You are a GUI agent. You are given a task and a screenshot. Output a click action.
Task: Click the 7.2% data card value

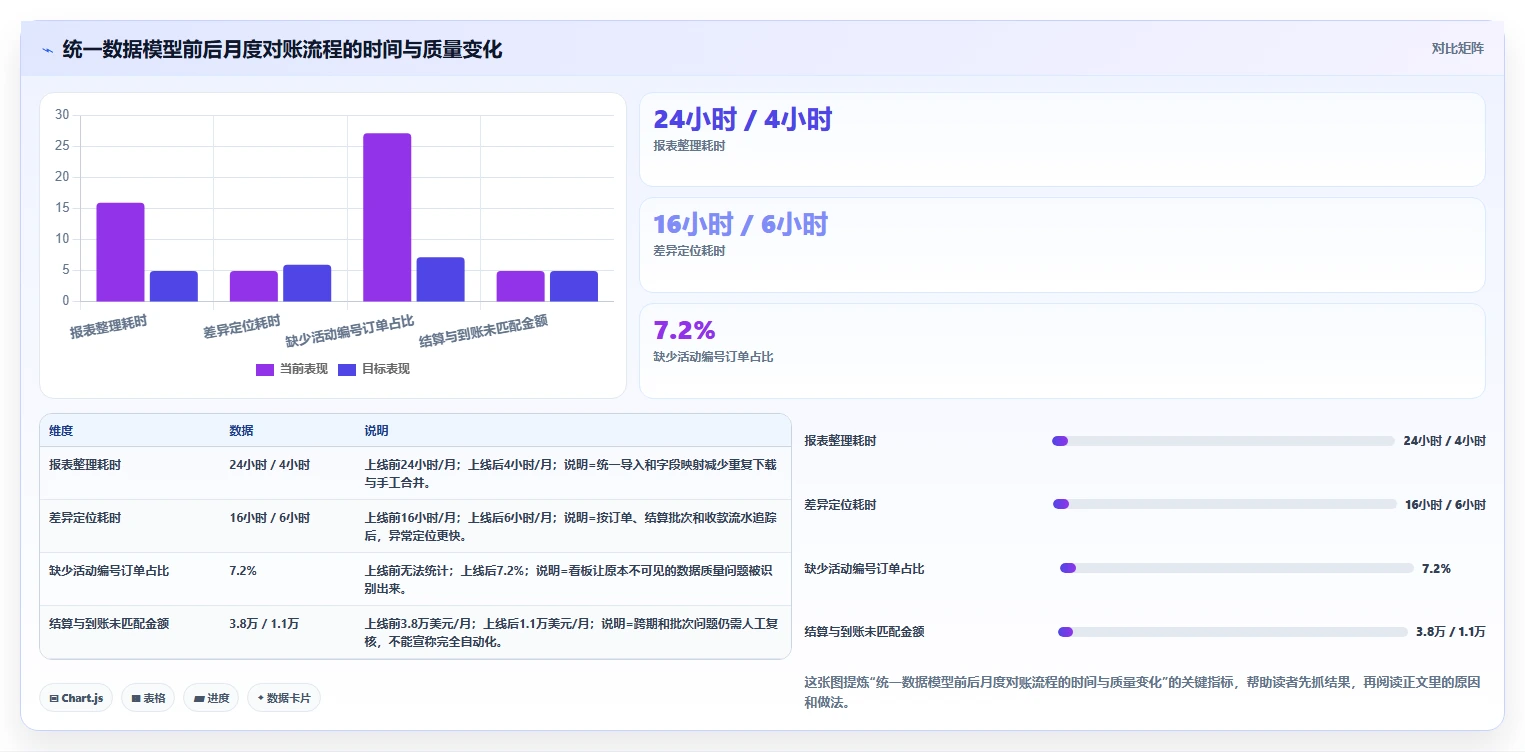[x=684, y=330]
